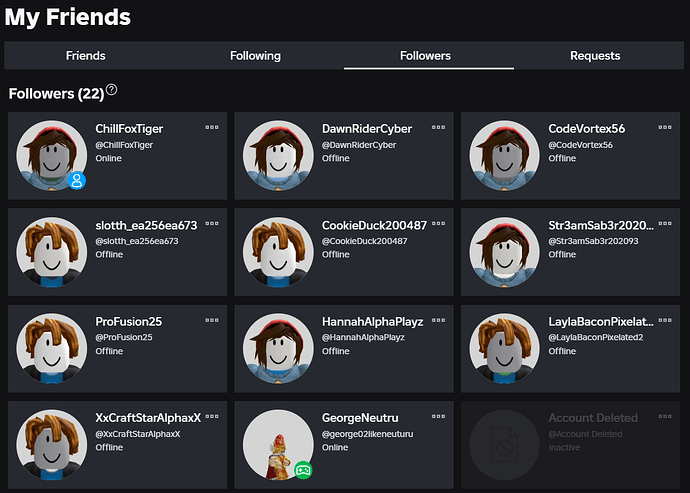The image size is (690, 493).
Task: Open three-dot menu for Str3amSab3r202093
Action: pyautogui.click(x=665, y=224)
